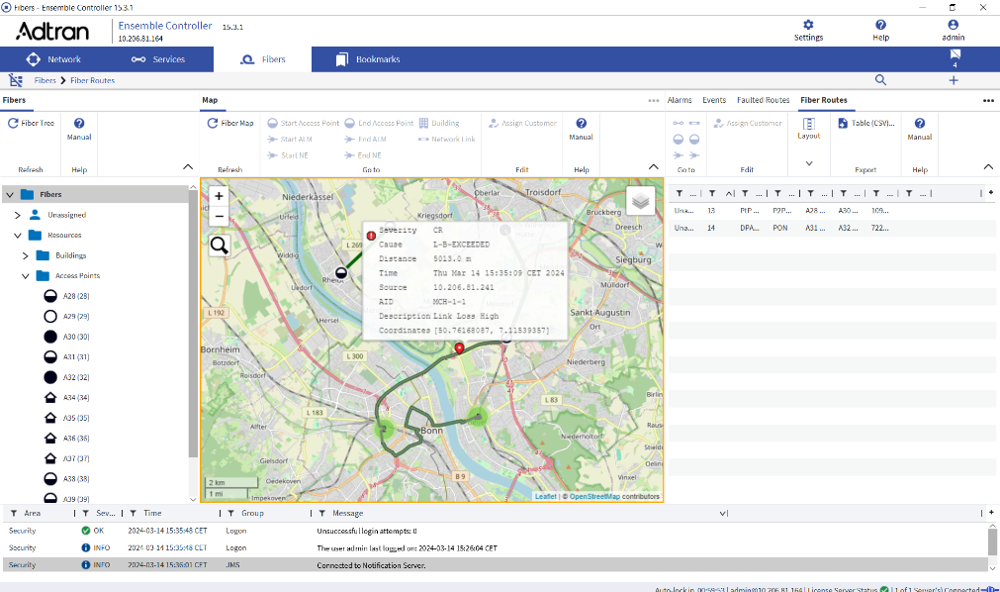Select the fiber route row with ID 13
The width and height of the screenshot is (1000, 592).
pyautogui.click(x=832, y=211)
